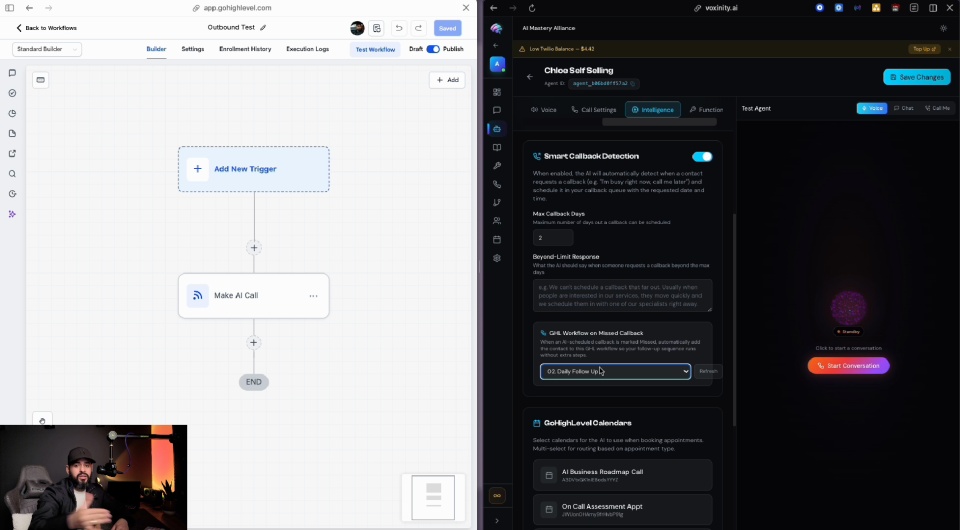Screen dimensions: 960x530
Task: Expand the Voxinity sidebar with the chevron
Action: tap(497, 521)
